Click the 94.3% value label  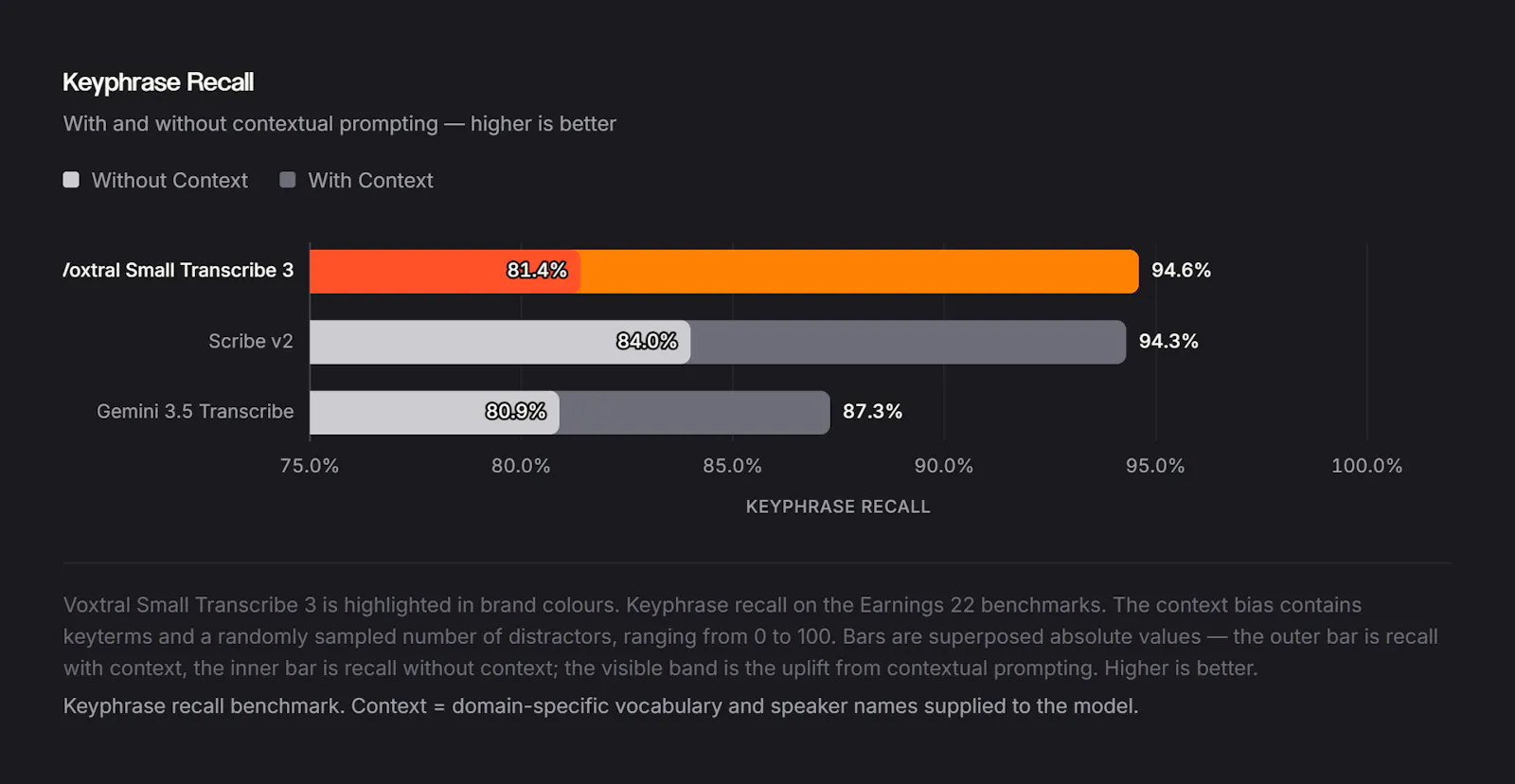pos(1168,341)
